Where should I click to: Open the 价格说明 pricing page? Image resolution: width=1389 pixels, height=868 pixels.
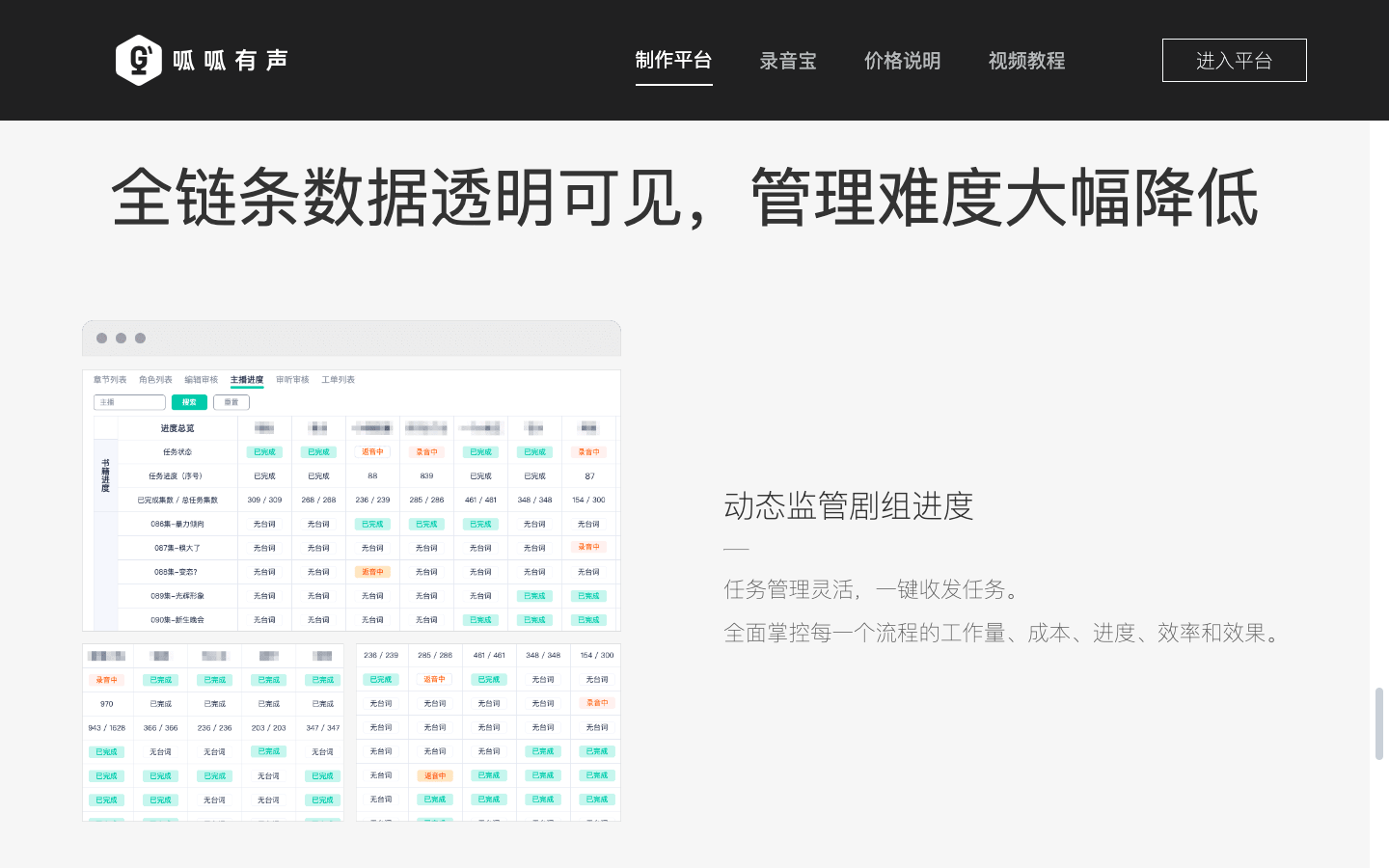pyautogui.click(x=902, y=61)
